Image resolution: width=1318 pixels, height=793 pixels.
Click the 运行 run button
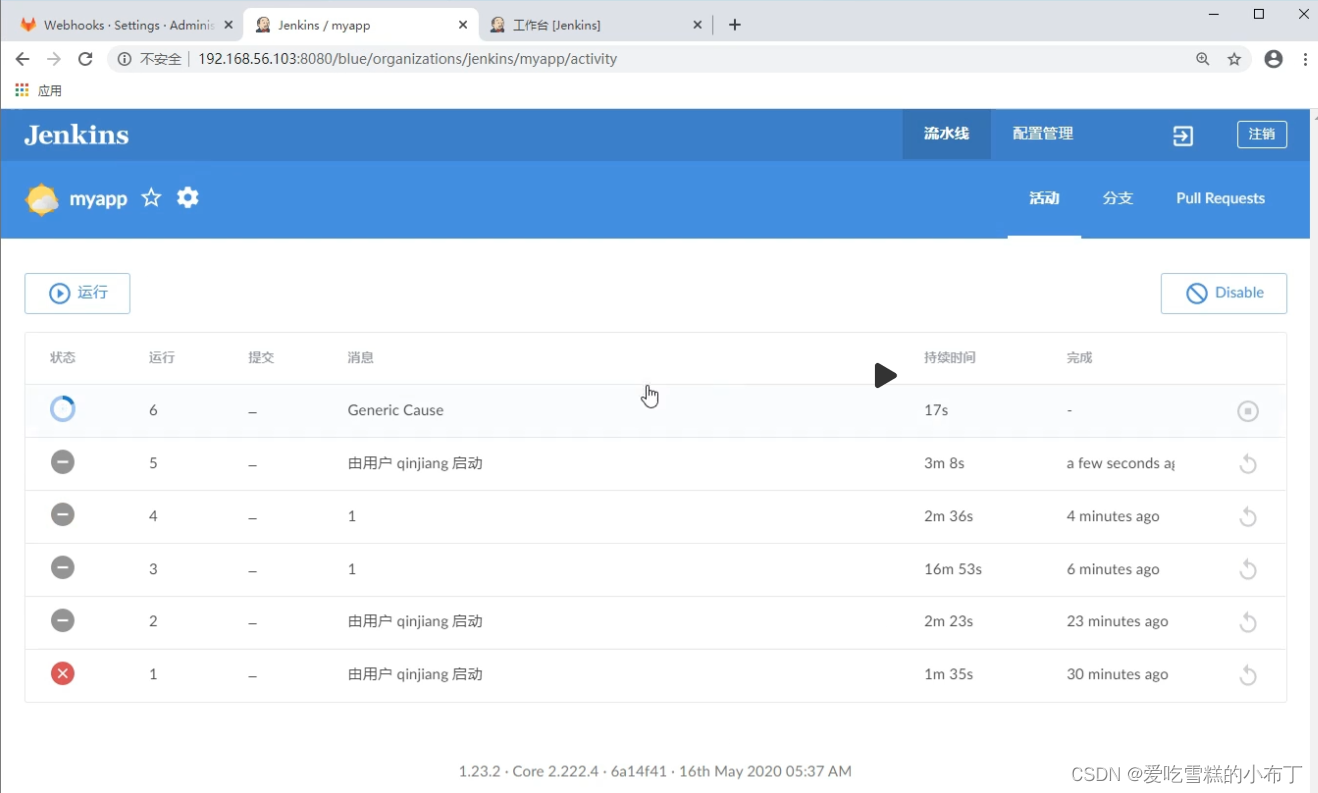point(77,293)
